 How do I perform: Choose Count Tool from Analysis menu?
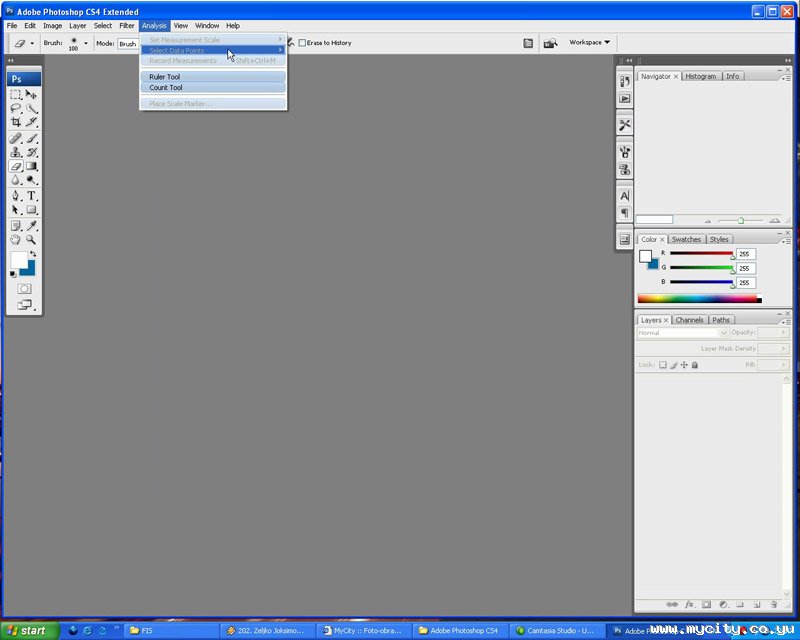point(213,87)
